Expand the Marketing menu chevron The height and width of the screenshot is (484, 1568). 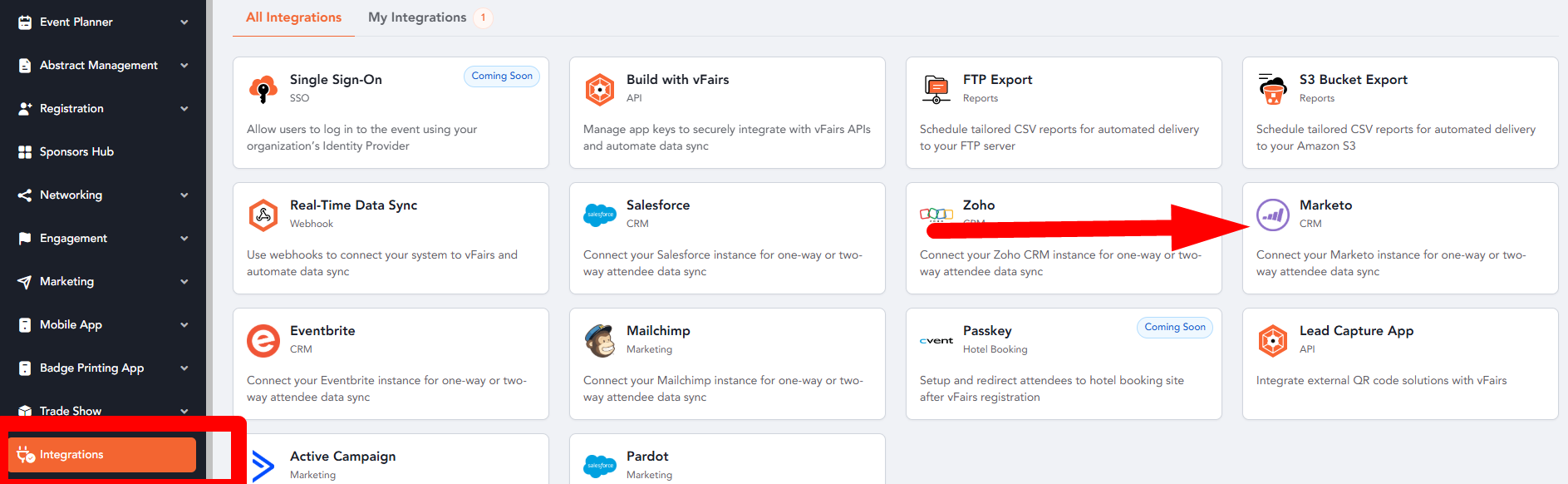coord(184,282)
